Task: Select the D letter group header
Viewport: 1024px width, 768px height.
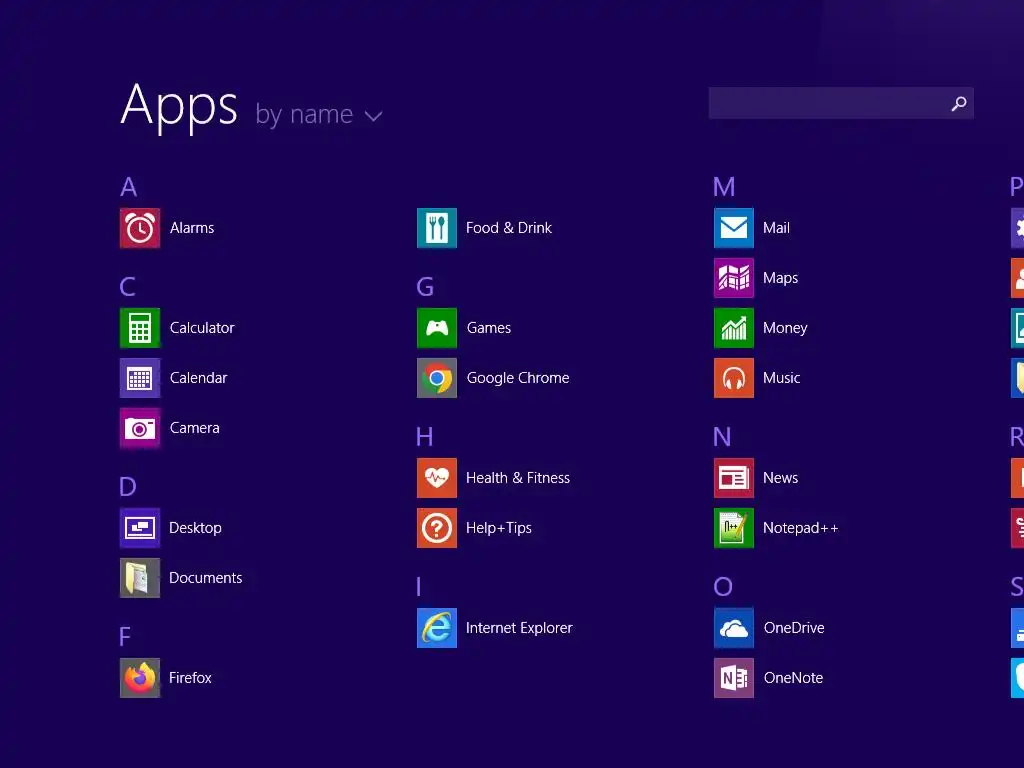Action: click(x=128, y=487)
